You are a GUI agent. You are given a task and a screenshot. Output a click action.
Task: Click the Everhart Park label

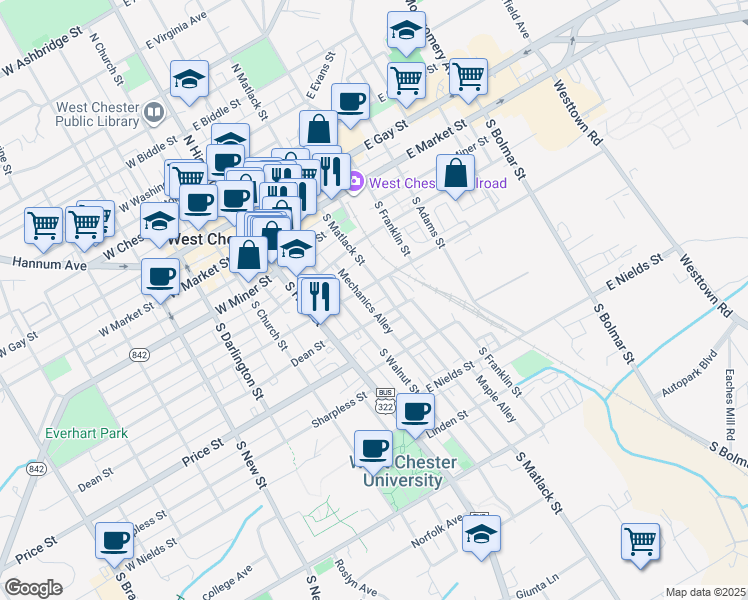pyautogui.click(x=86, y=434)
